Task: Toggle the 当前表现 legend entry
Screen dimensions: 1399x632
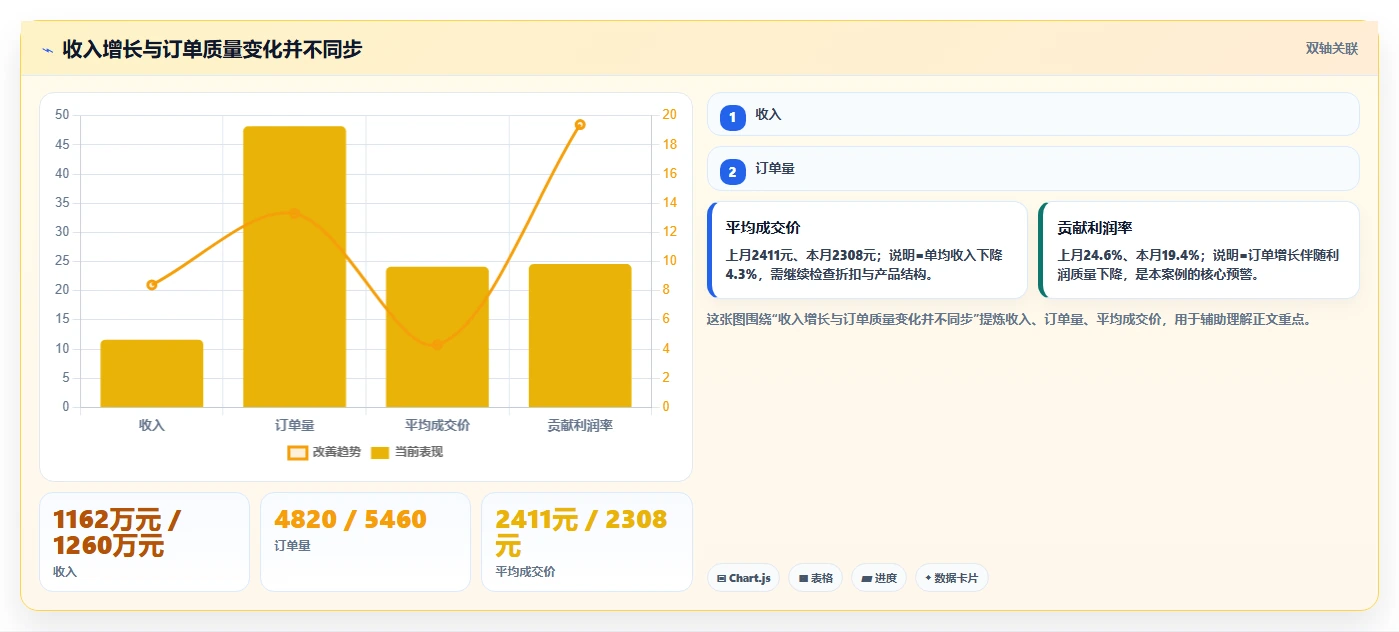Action: tap(406, 452)
